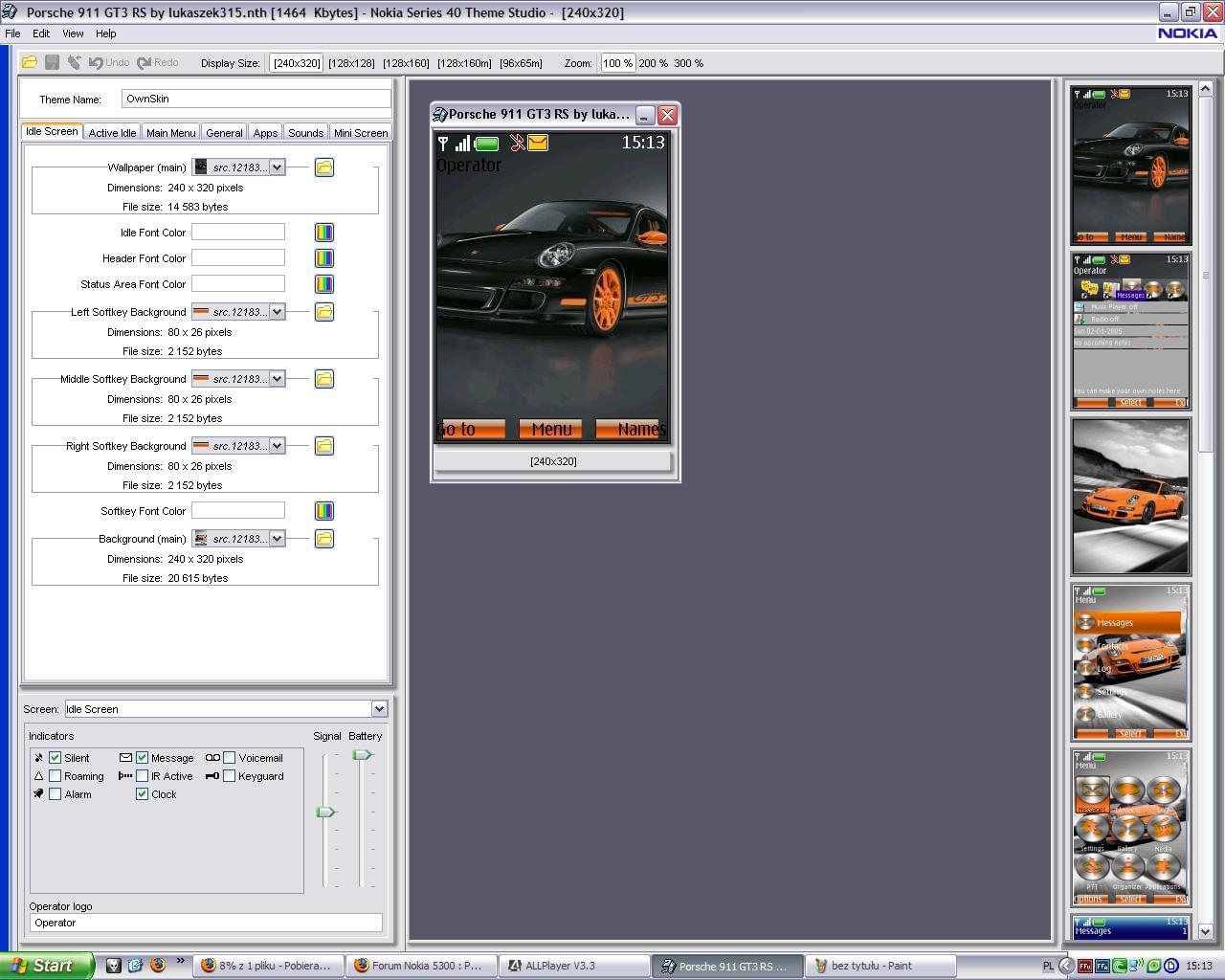Browse for Left Softkey Background file
This screenshot has height=980, width=1225.
324,312
